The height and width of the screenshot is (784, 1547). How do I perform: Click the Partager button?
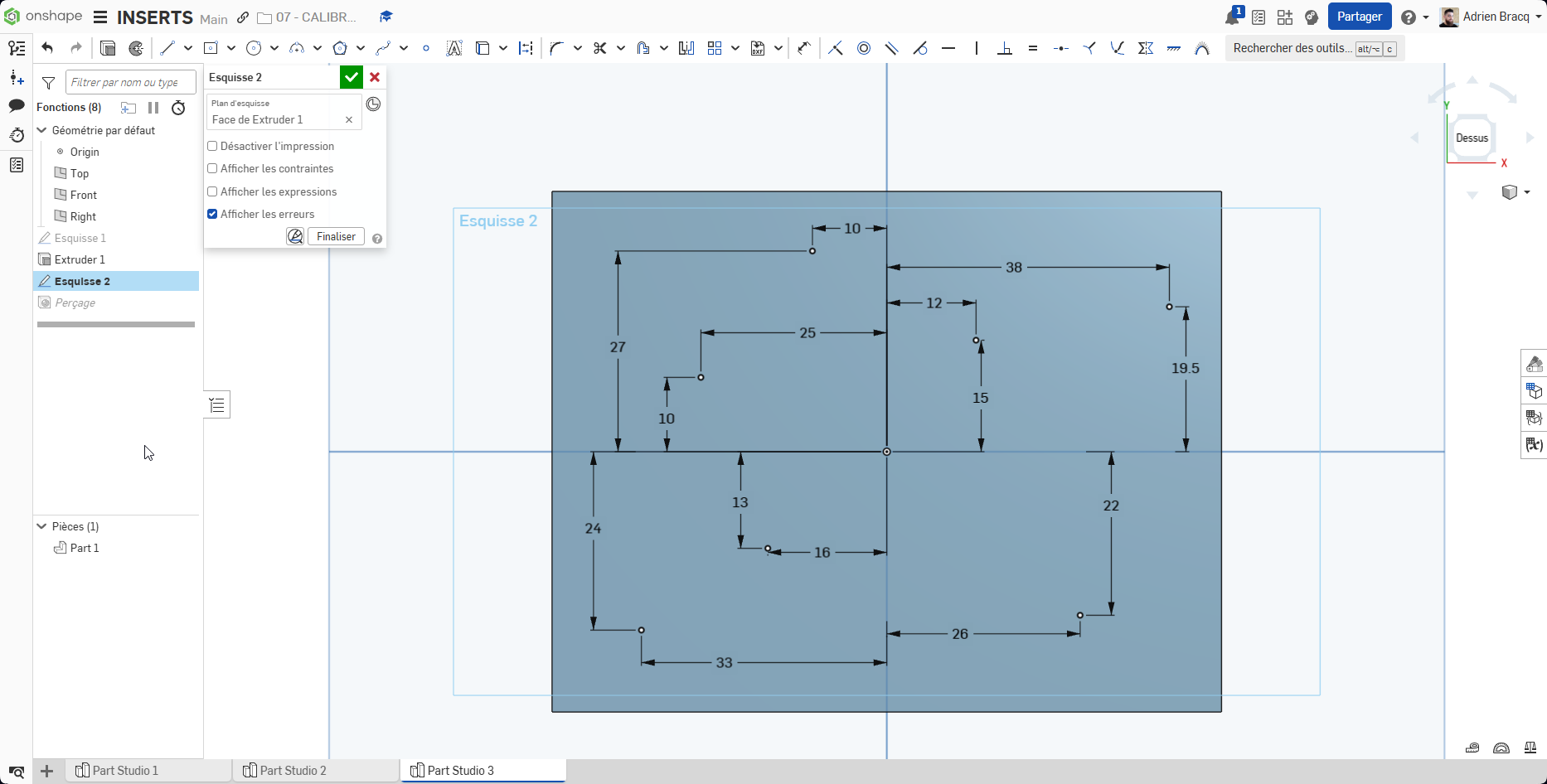coord(1359,17)
